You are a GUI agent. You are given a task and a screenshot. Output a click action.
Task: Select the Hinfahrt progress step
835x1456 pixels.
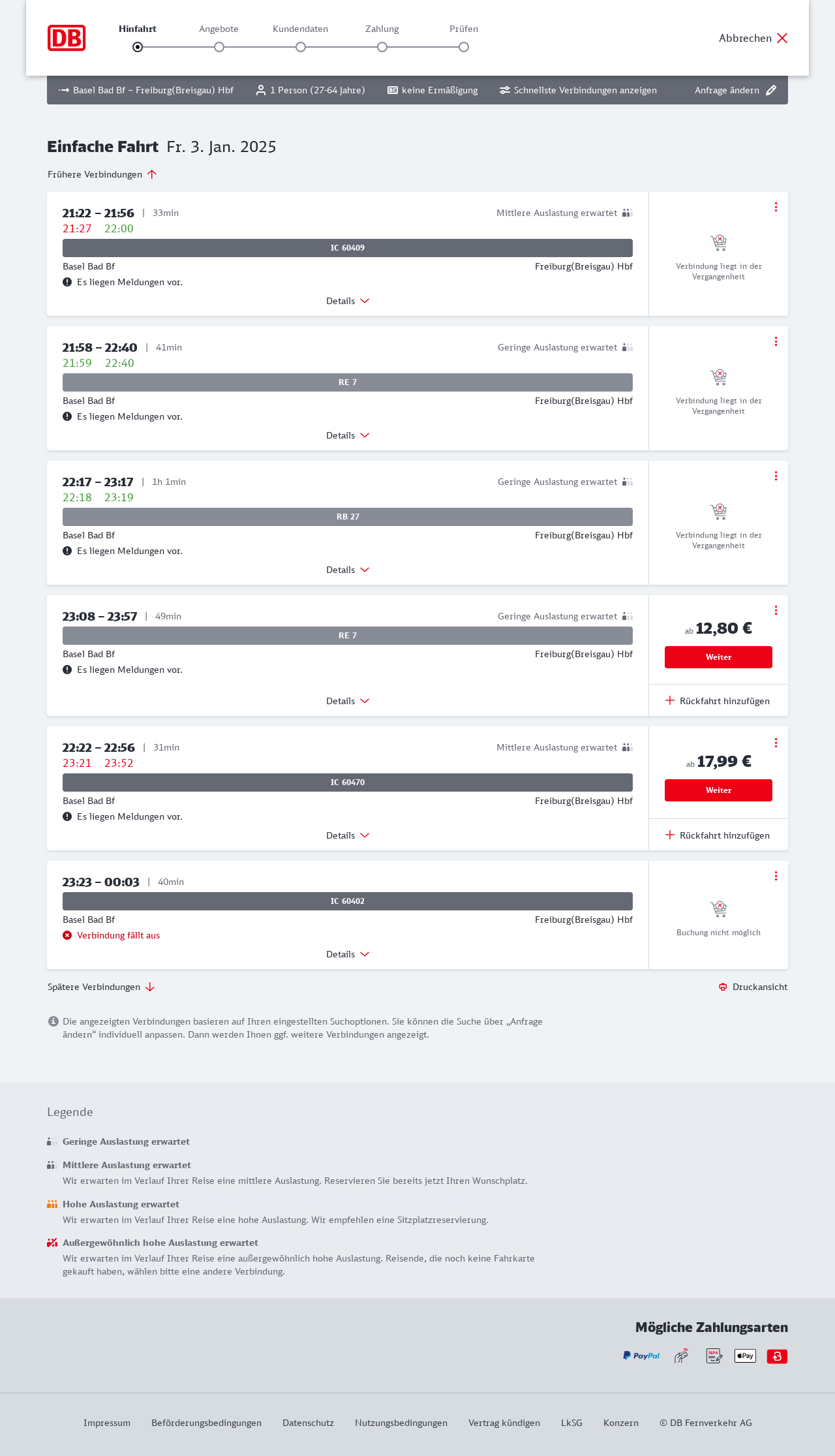[x=138, y=47]
